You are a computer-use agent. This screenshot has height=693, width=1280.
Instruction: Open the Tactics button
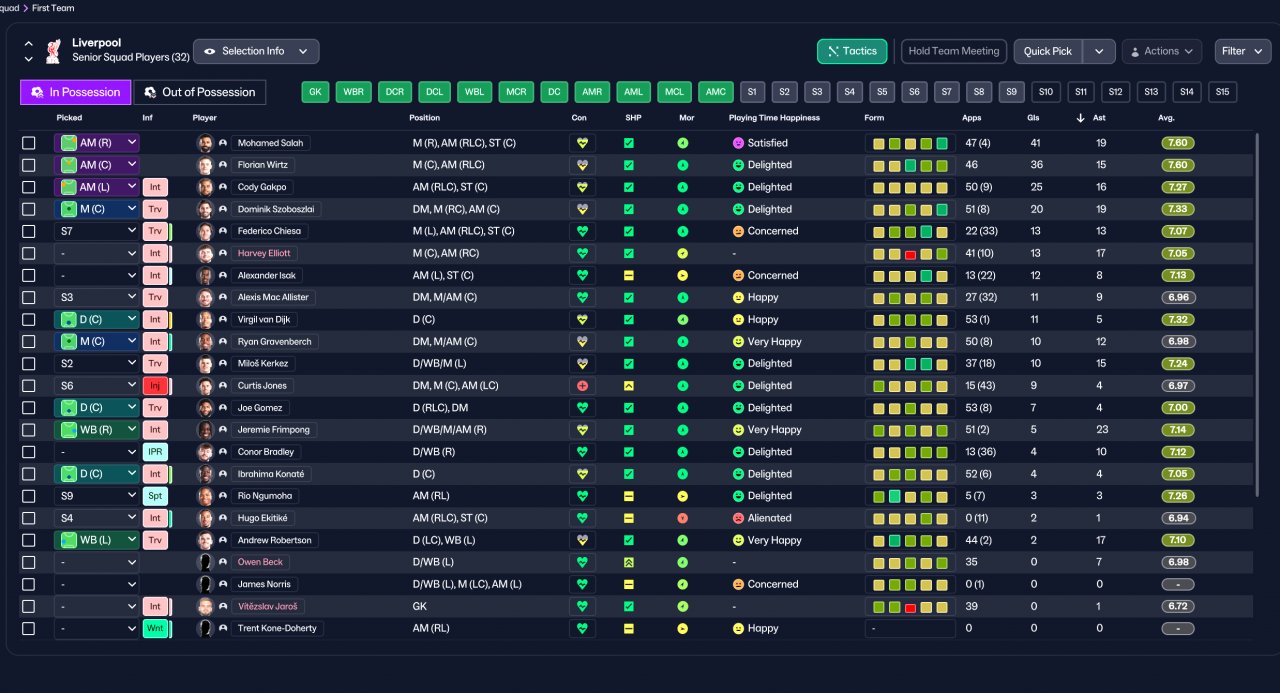pyautogui.click(x=852, y=51)
